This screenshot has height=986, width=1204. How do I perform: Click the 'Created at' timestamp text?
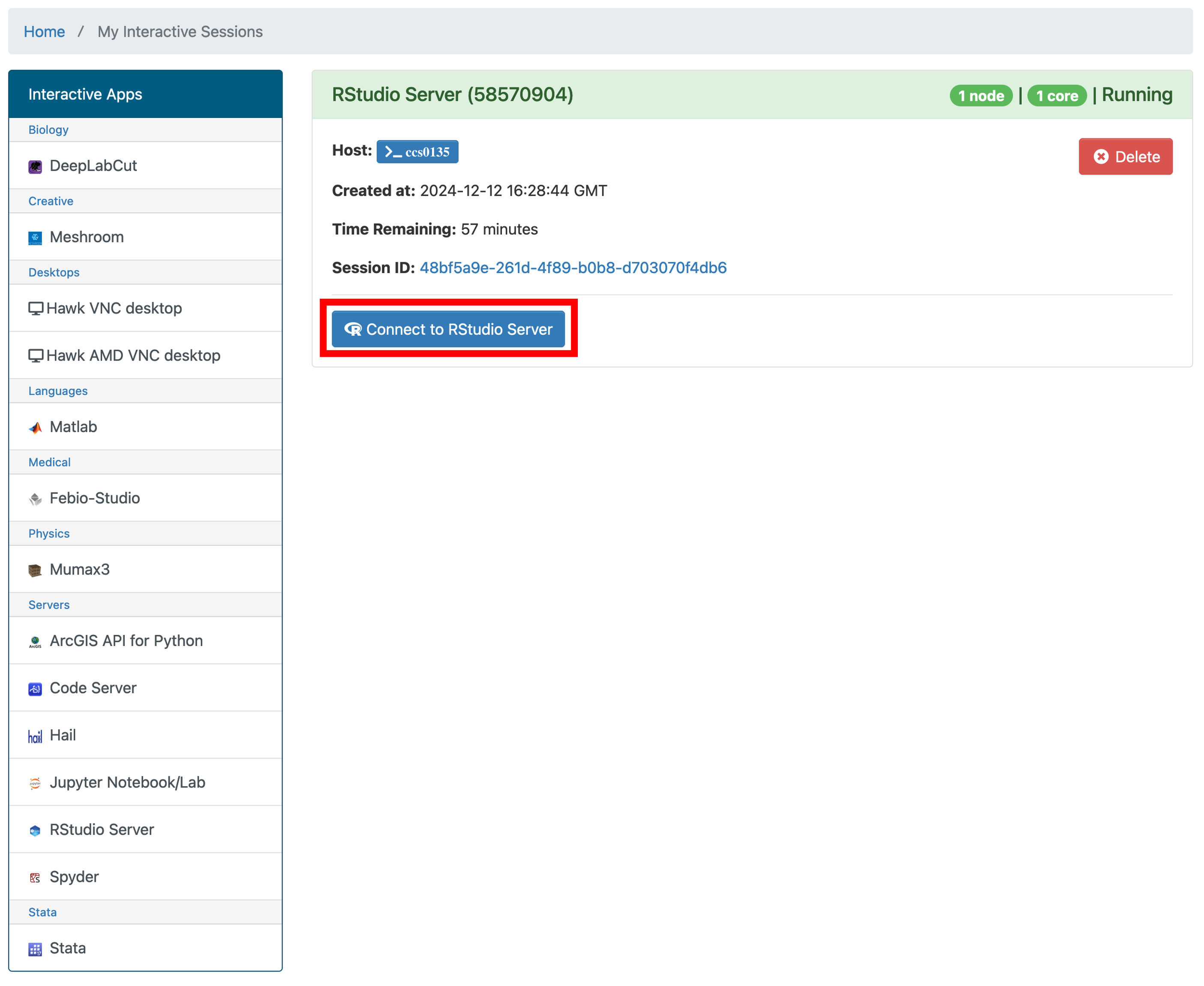469,190
